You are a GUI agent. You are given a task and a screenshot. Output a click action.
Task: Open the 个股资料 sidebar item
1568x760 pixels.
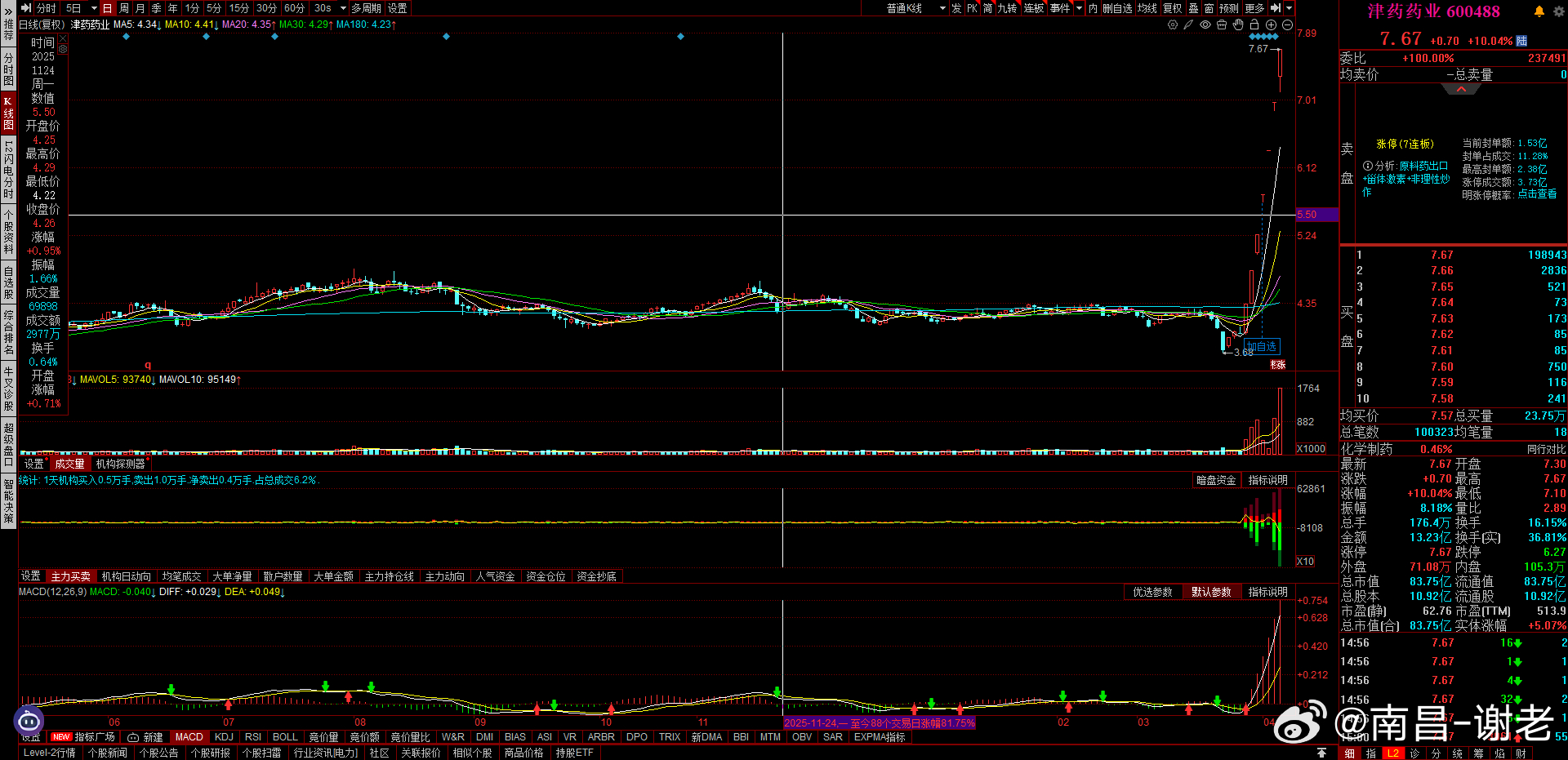tap(8, 233)
